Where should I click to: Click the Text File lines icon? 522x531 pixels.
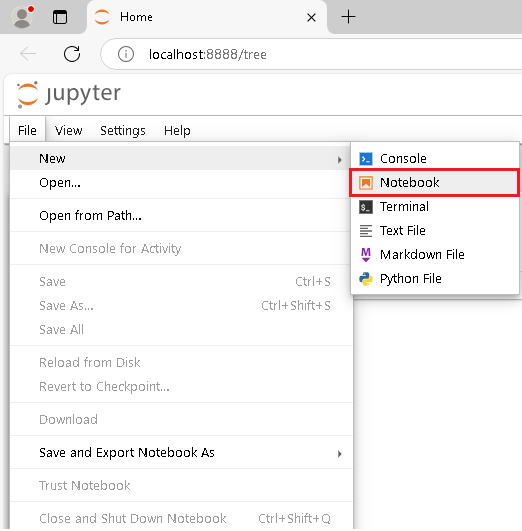366,231
